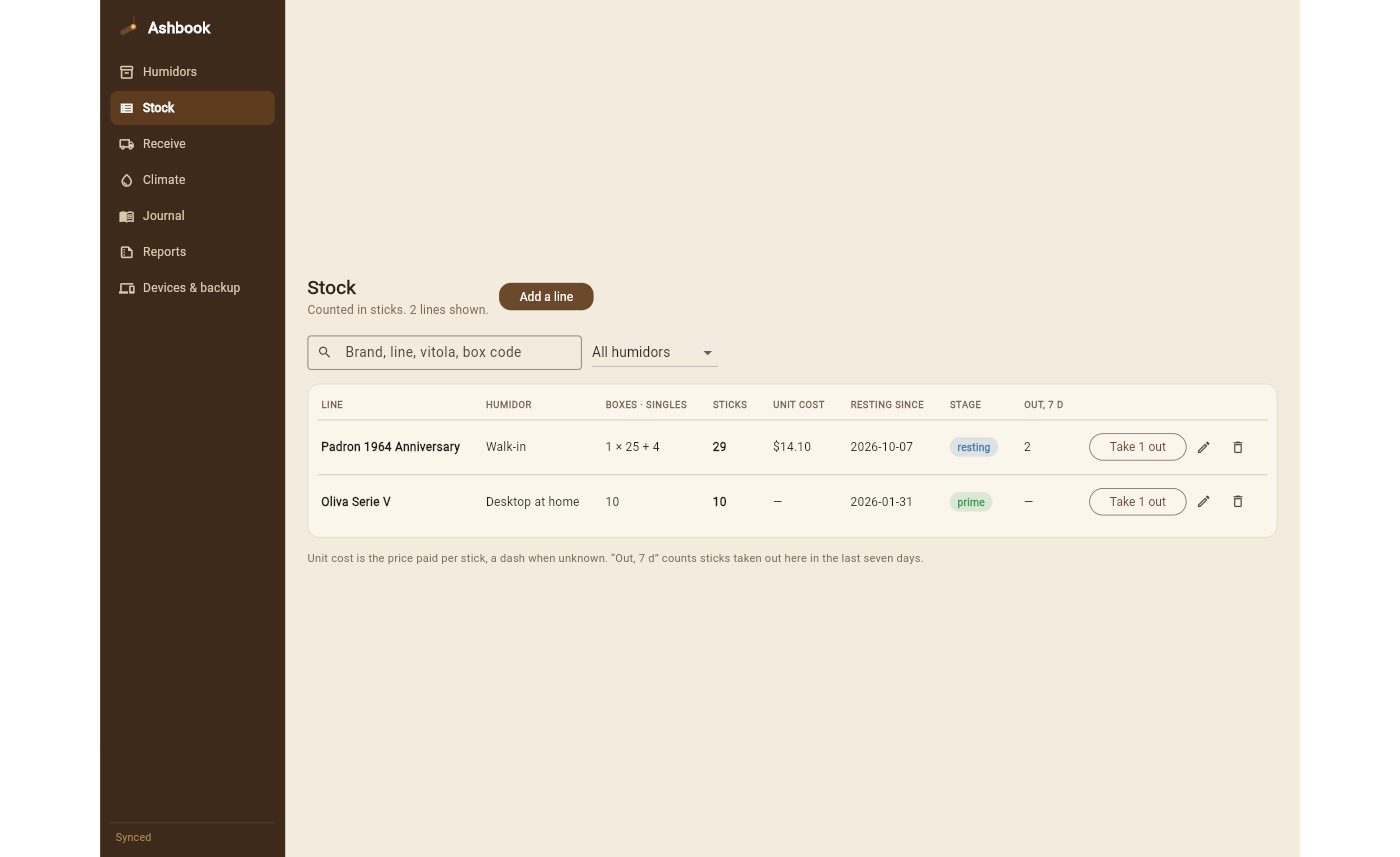Screen dimensions: 1400x857
Task: Click the 2026-10-07 resting since date
Action: (881, 447)
